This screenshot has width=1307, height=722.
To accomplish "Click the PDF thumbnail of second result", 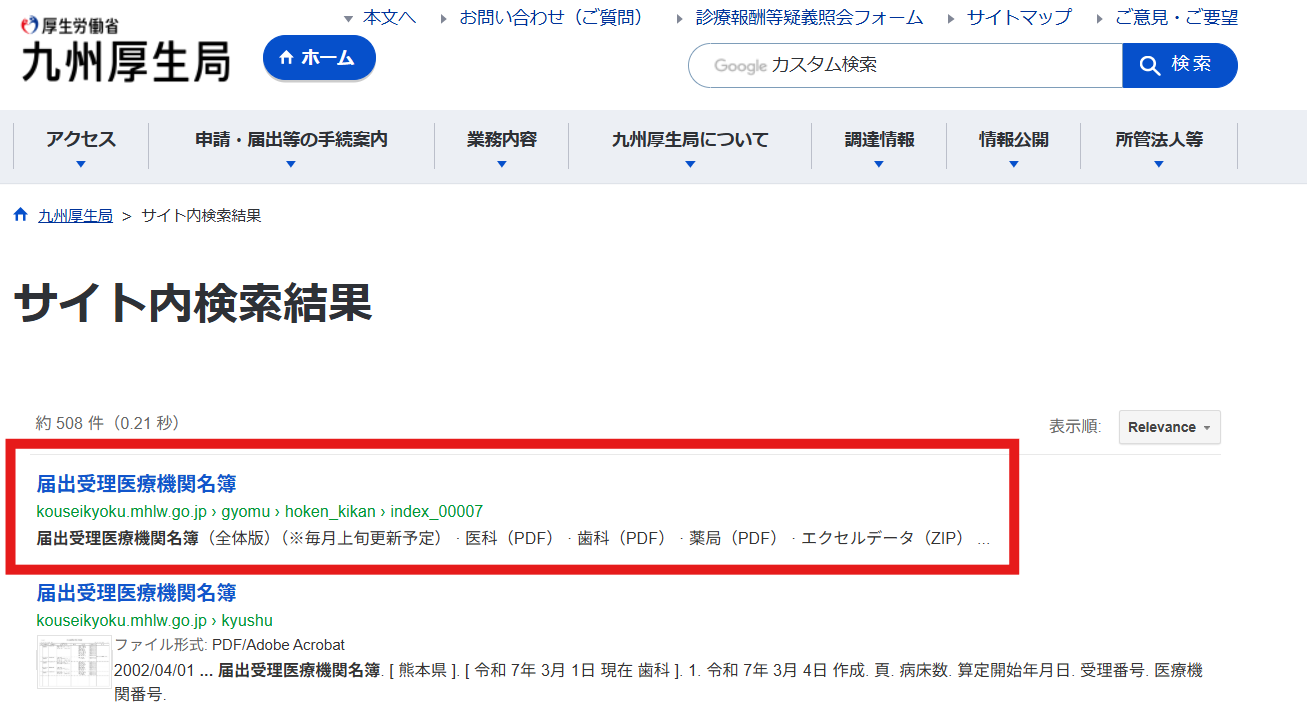I will click(74, 661).
